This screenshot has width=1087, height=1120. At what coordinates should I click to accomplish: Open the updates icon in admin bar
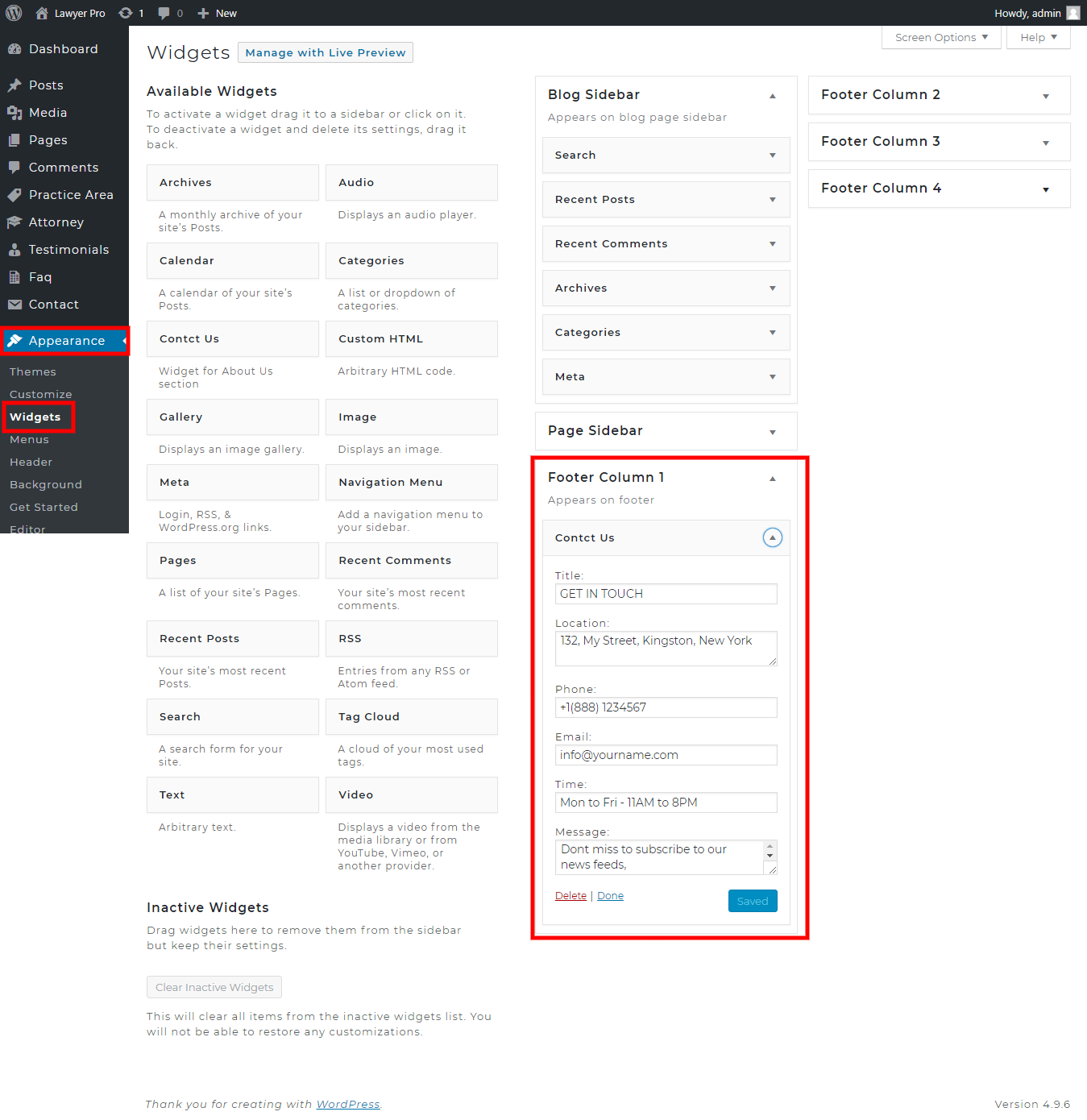(126, 13)
